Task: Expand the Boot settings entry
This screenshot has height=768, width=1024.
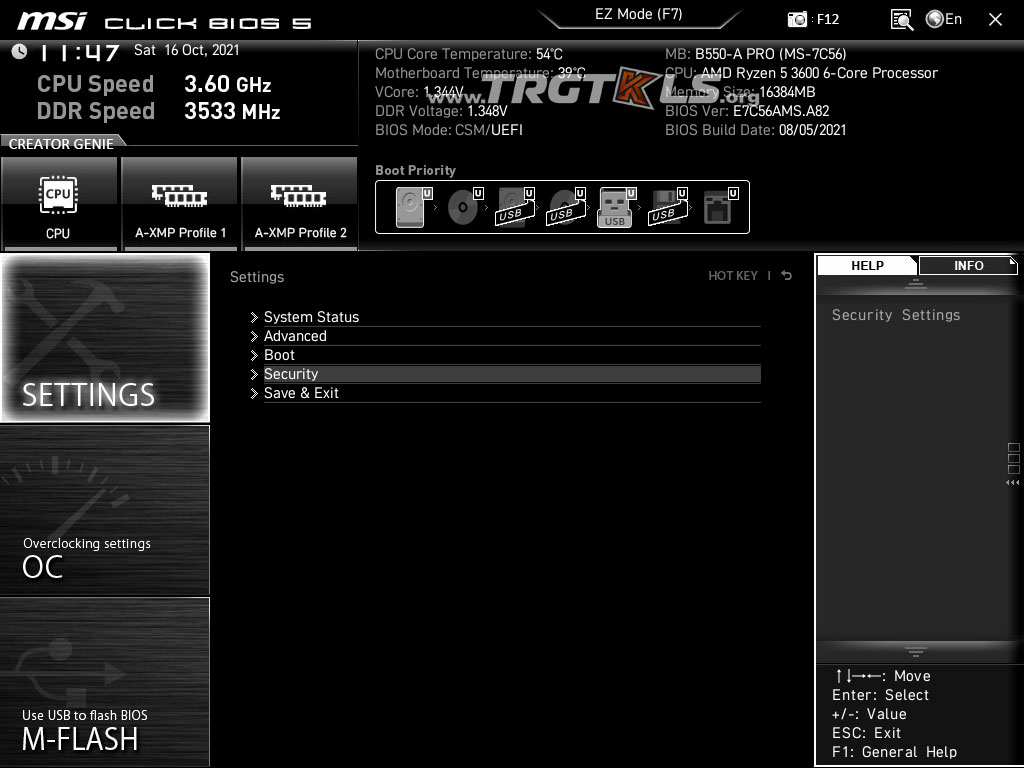Action: (x=279, y=355)
